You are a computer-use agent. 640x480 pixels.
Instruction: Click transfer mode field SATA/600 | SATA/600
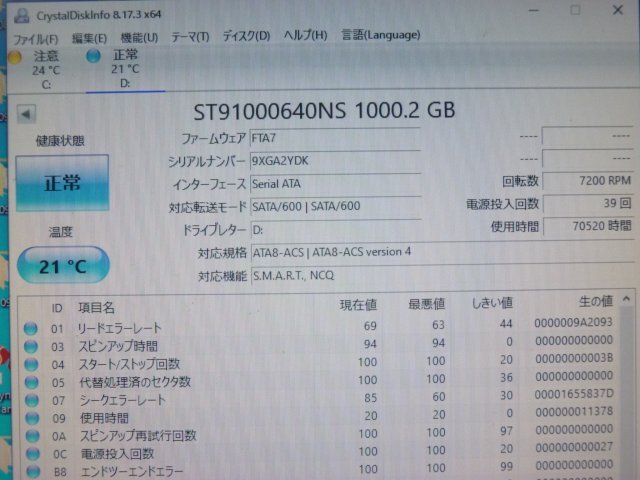click(x=335, y=207)
